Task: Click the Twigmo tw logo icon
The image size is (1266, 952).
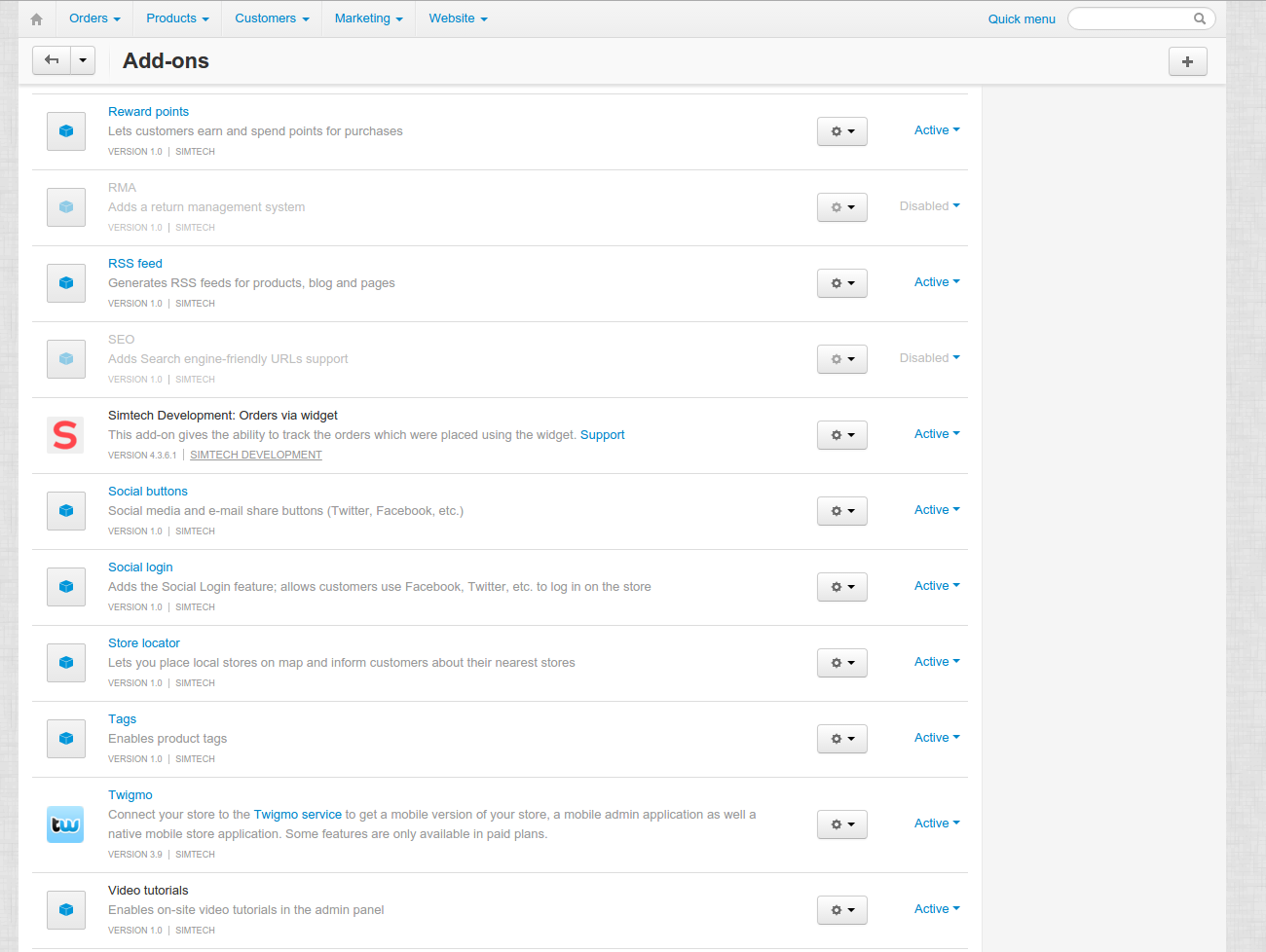Action: 65,824
